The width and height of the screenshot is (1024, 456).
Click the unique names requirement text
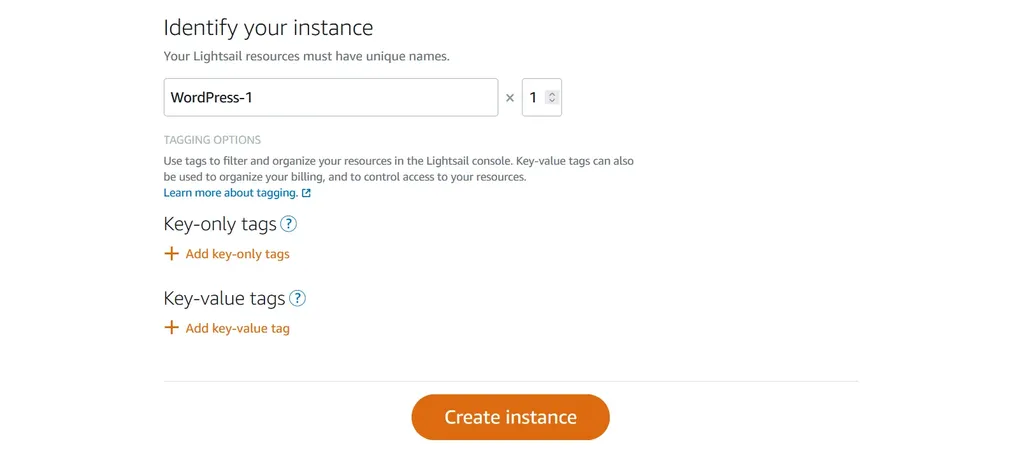tap(306, 56)
